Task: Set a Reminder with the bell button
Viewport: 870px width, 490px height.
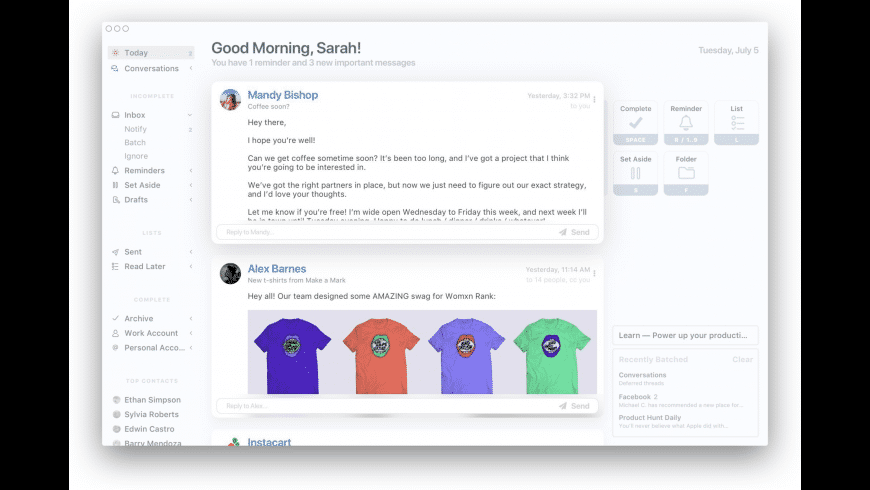Action: coord(686,123)
